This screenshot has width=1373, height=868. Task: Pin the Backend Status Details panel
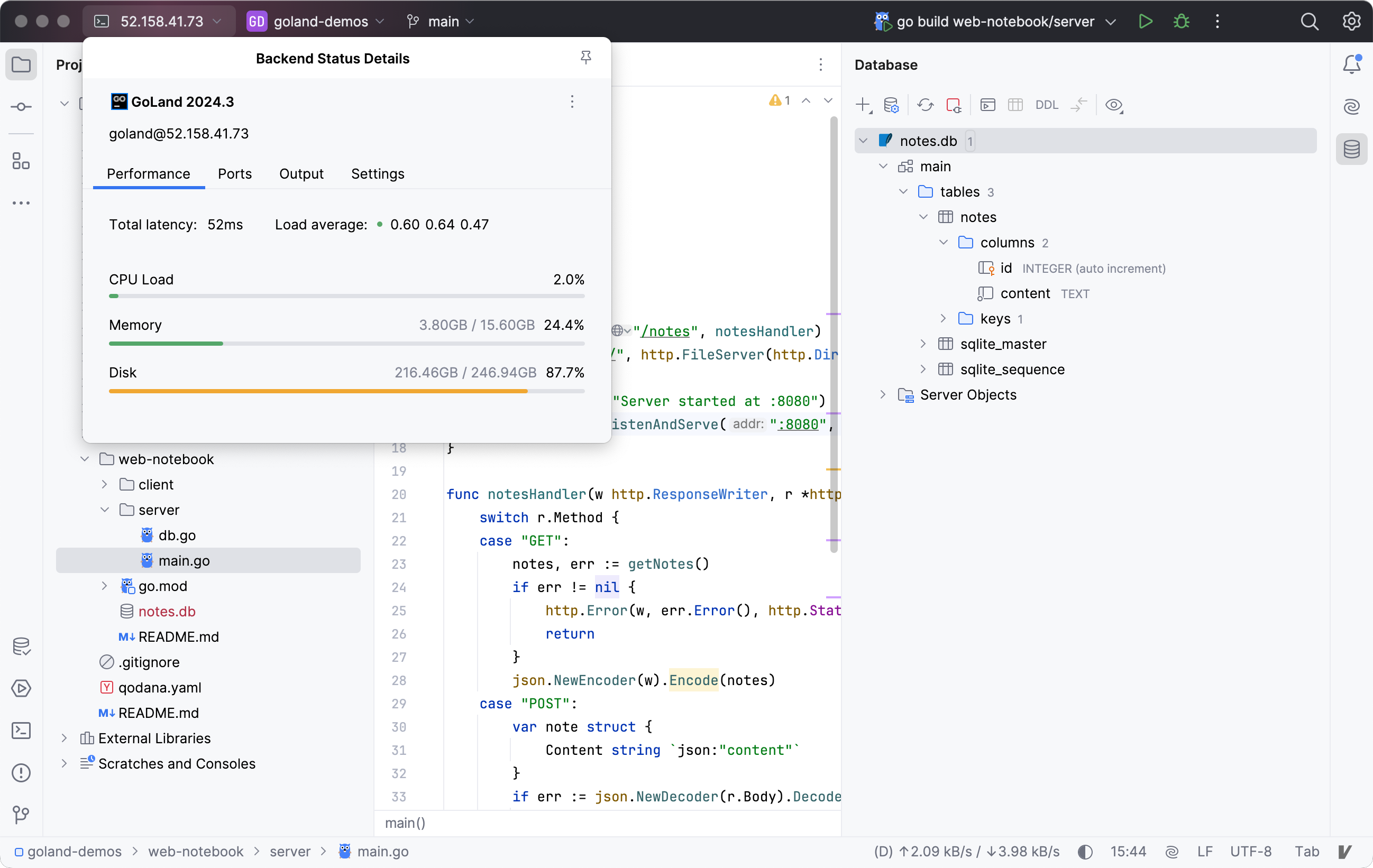(x=586, y=57)
